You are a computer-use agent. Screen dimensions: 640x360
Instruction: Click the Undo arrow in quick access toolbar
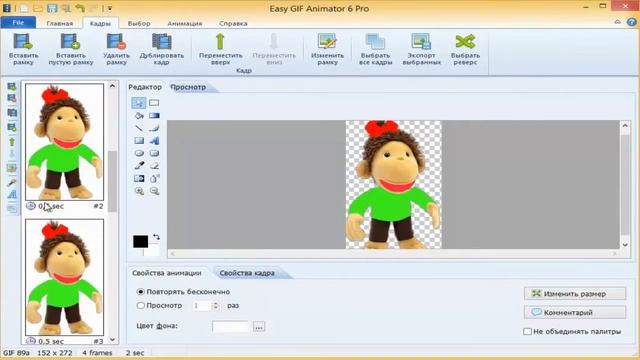(x=80, y=8)
